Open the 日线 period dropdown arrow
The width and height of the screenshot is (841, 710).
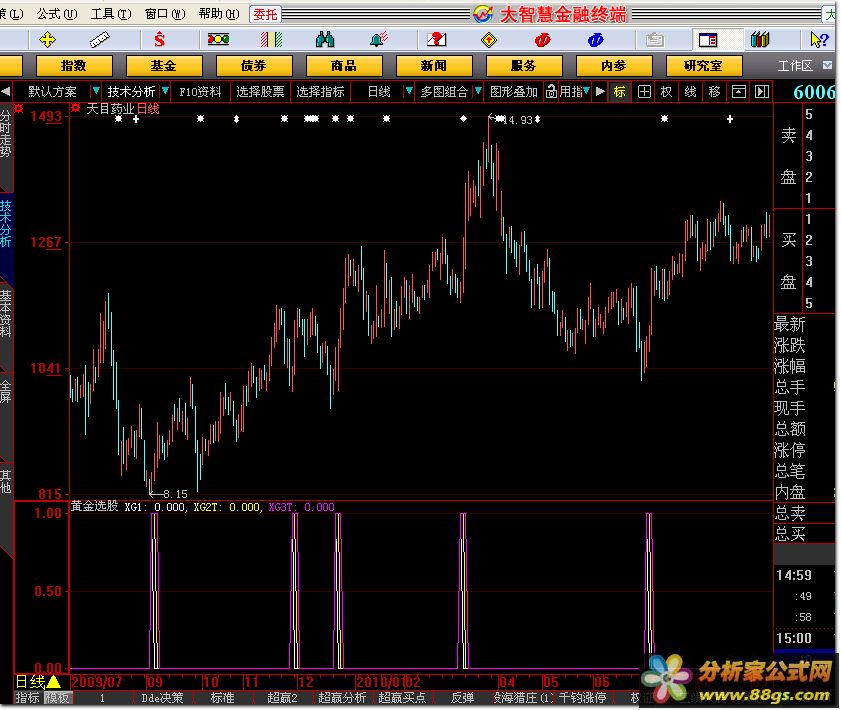click(x=409, y=91)
